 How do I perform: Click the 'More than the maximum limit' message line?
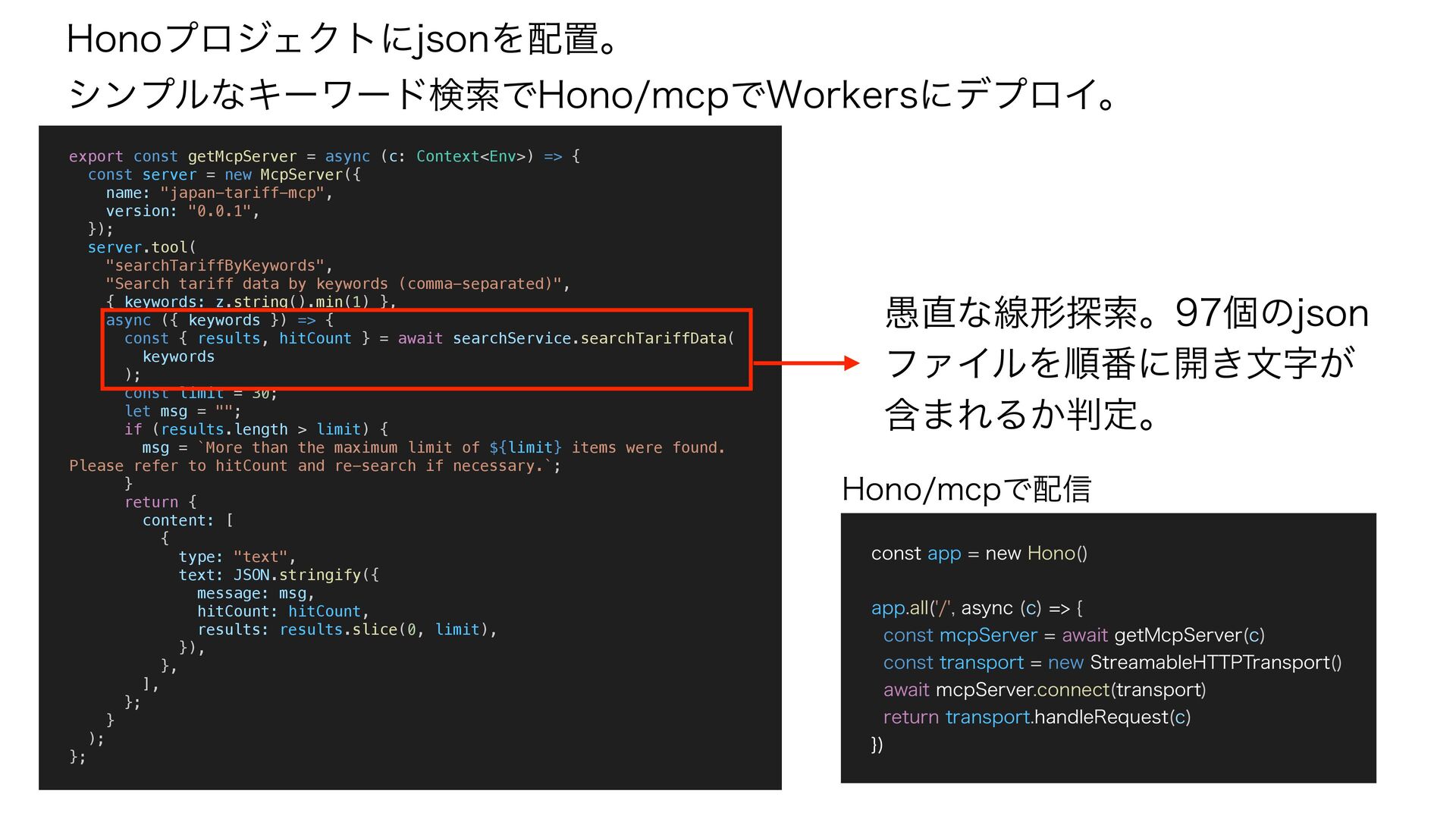[434, 447]
